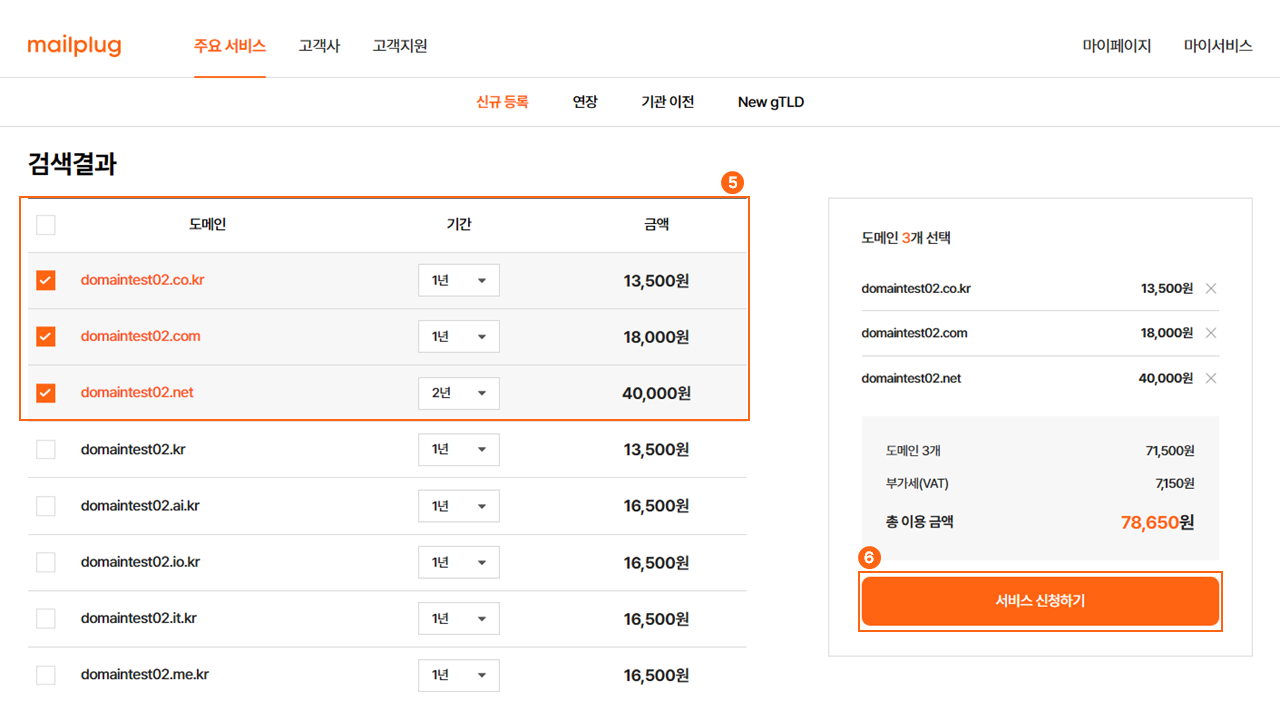Open the 고객사 menu
The height and width of the screenshot is (720, 1280).
[x=319, y=46]
